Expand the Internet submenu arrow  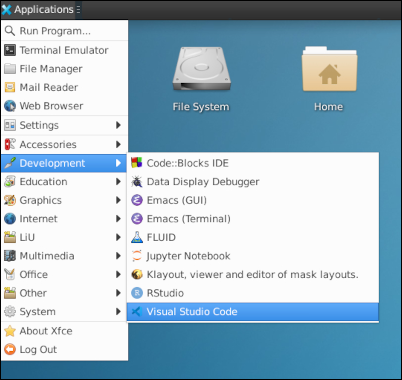pos(118,219)
